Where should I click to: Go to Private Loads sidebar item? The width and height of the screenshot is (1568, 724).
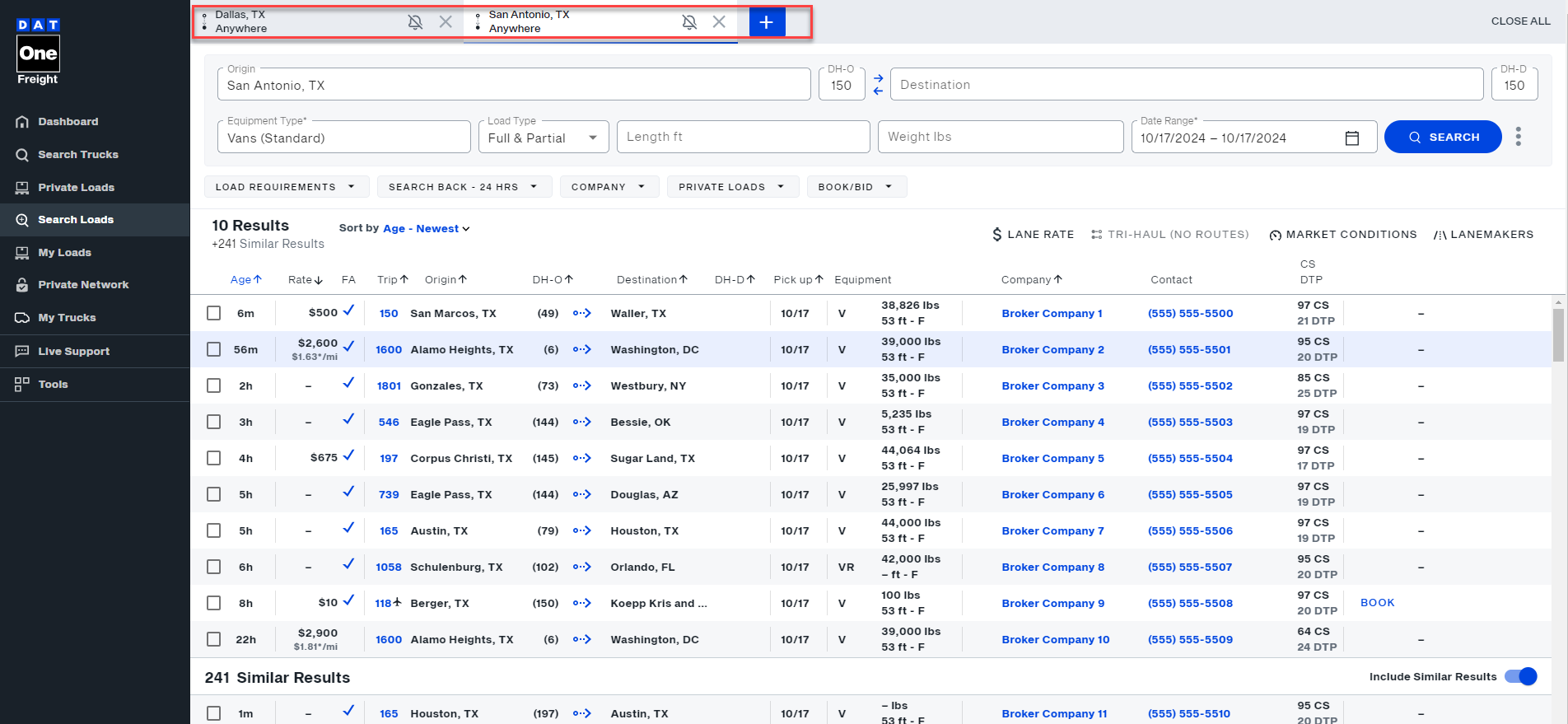pos(76,188)
